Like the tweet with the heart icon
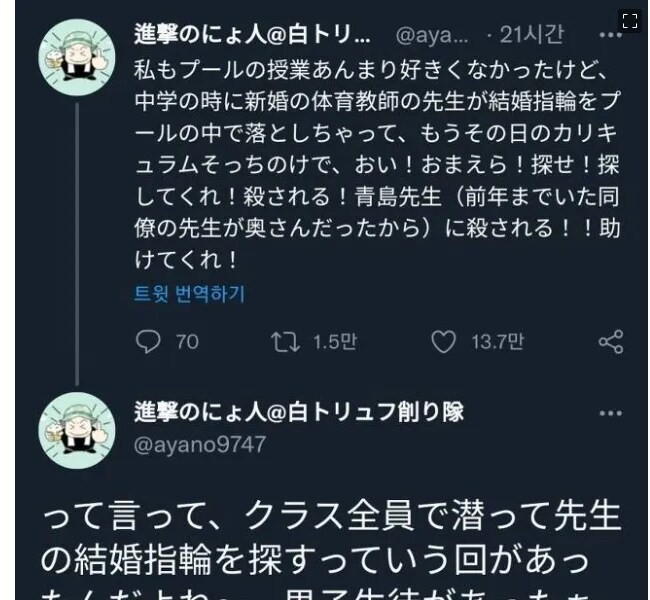Viewport: 650px width, 600px height. click(443, 342)
